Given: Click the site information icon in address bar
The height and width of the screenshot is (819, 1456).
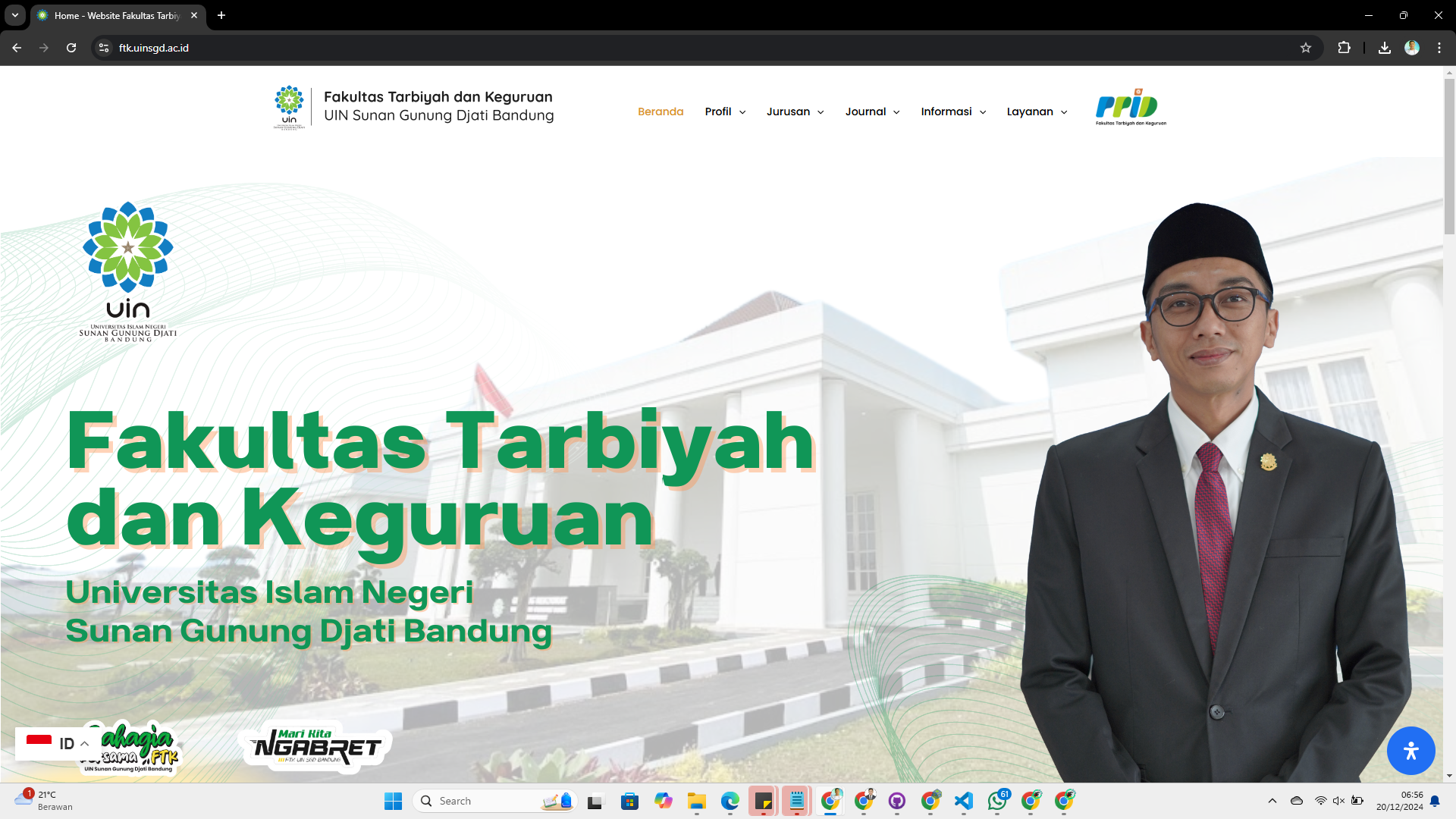Looking at the screenshot, I should coord(104,48).
